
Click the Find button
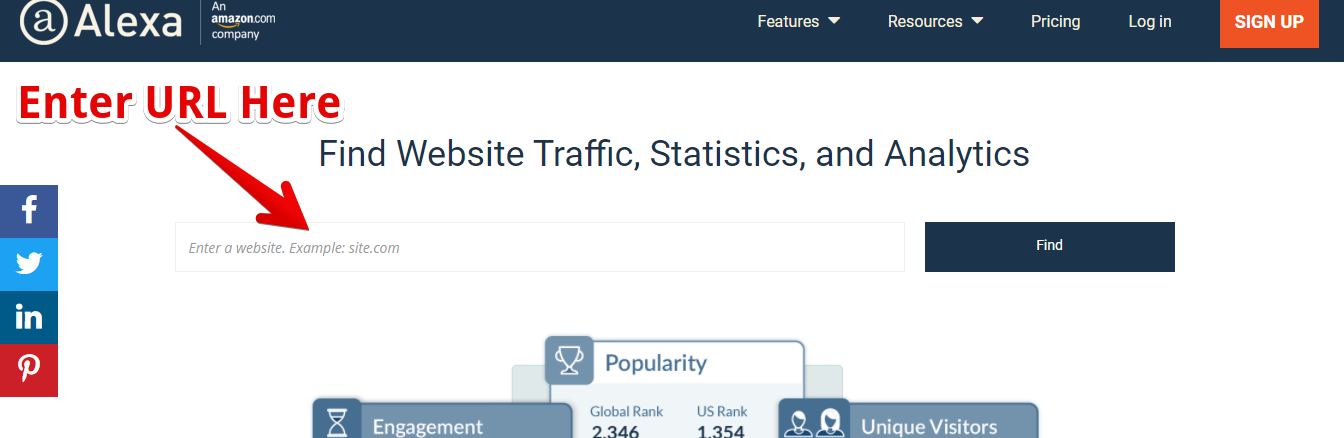(1049, 247)
